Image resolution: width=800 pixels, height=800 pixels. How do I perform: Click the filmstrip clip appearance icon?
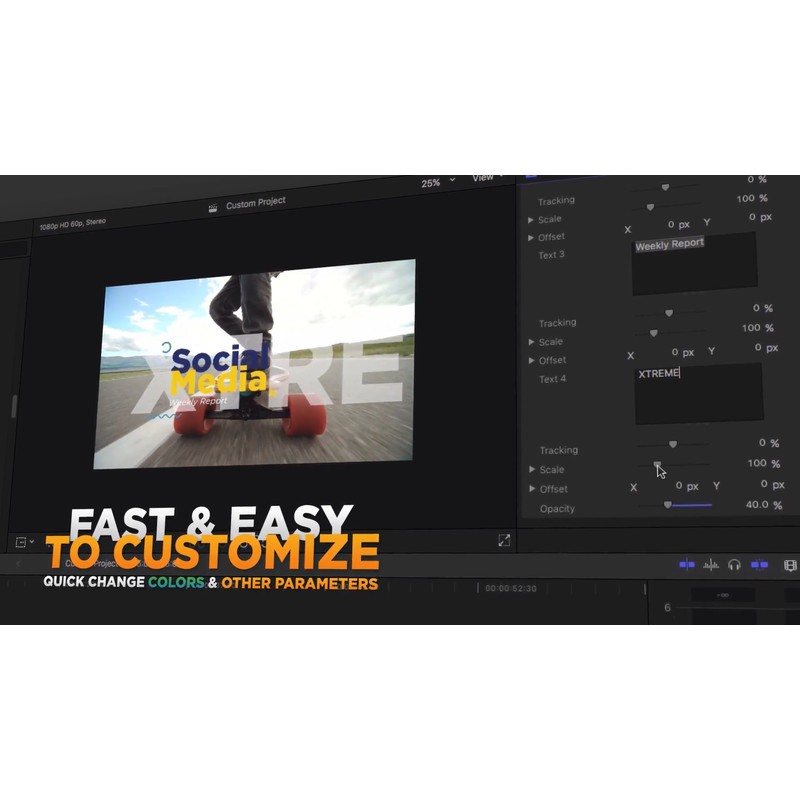[x=790, y=566]
